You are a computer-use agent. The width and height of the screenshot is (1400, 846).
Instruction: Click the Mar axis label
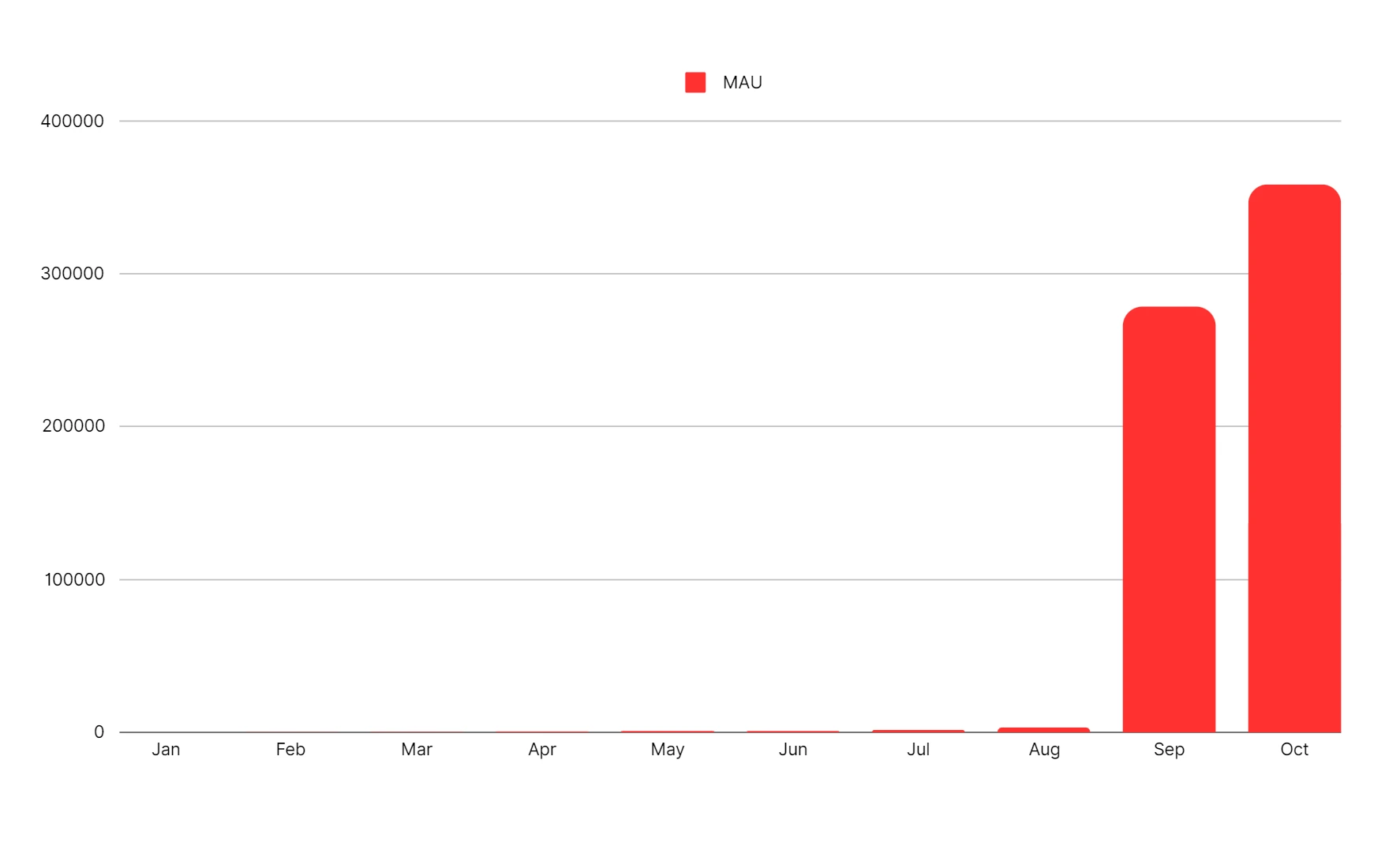point(416,749)
